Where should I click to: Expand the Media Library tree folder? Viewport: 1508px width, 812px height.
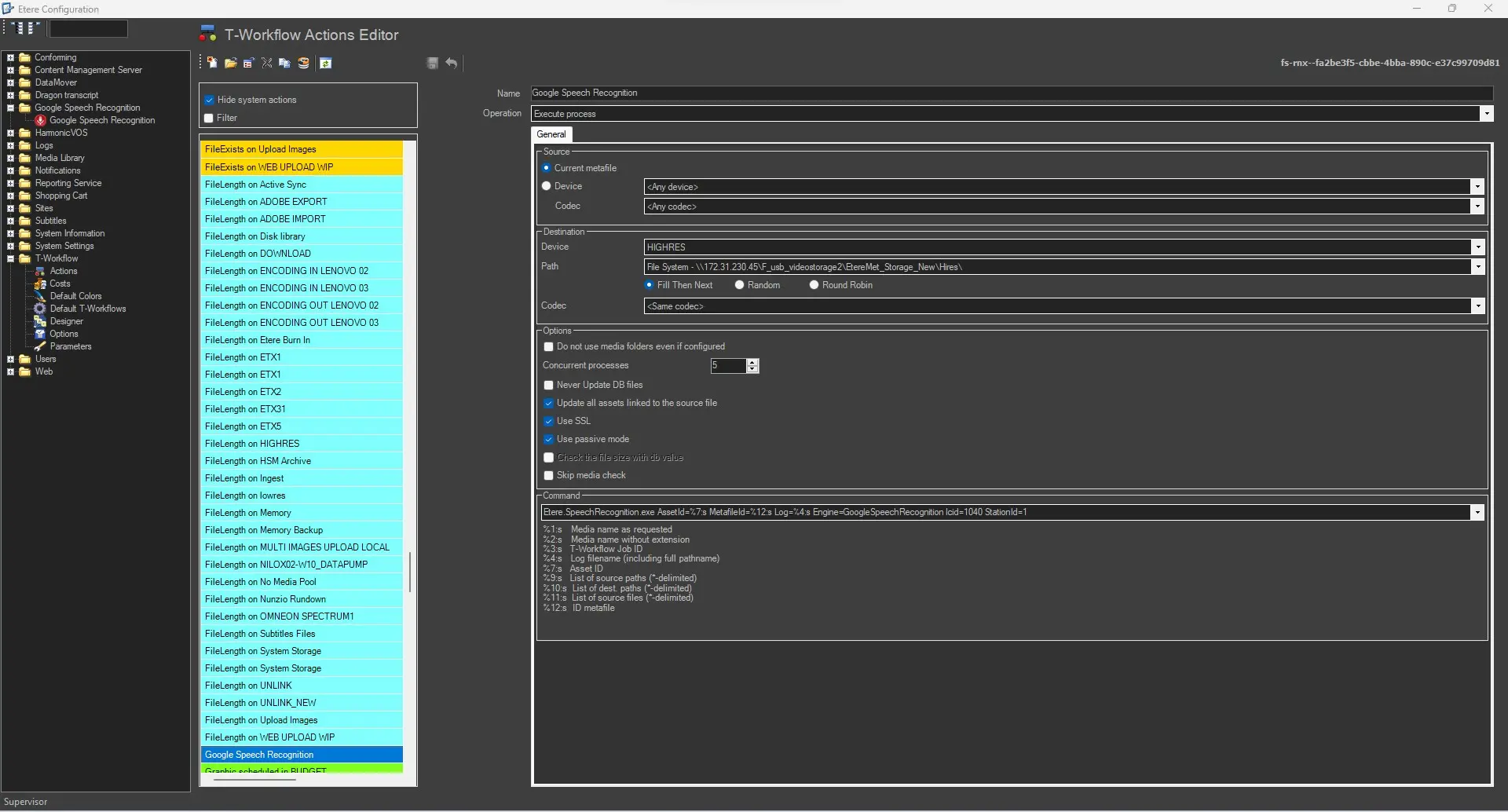(x=11, y=158)
